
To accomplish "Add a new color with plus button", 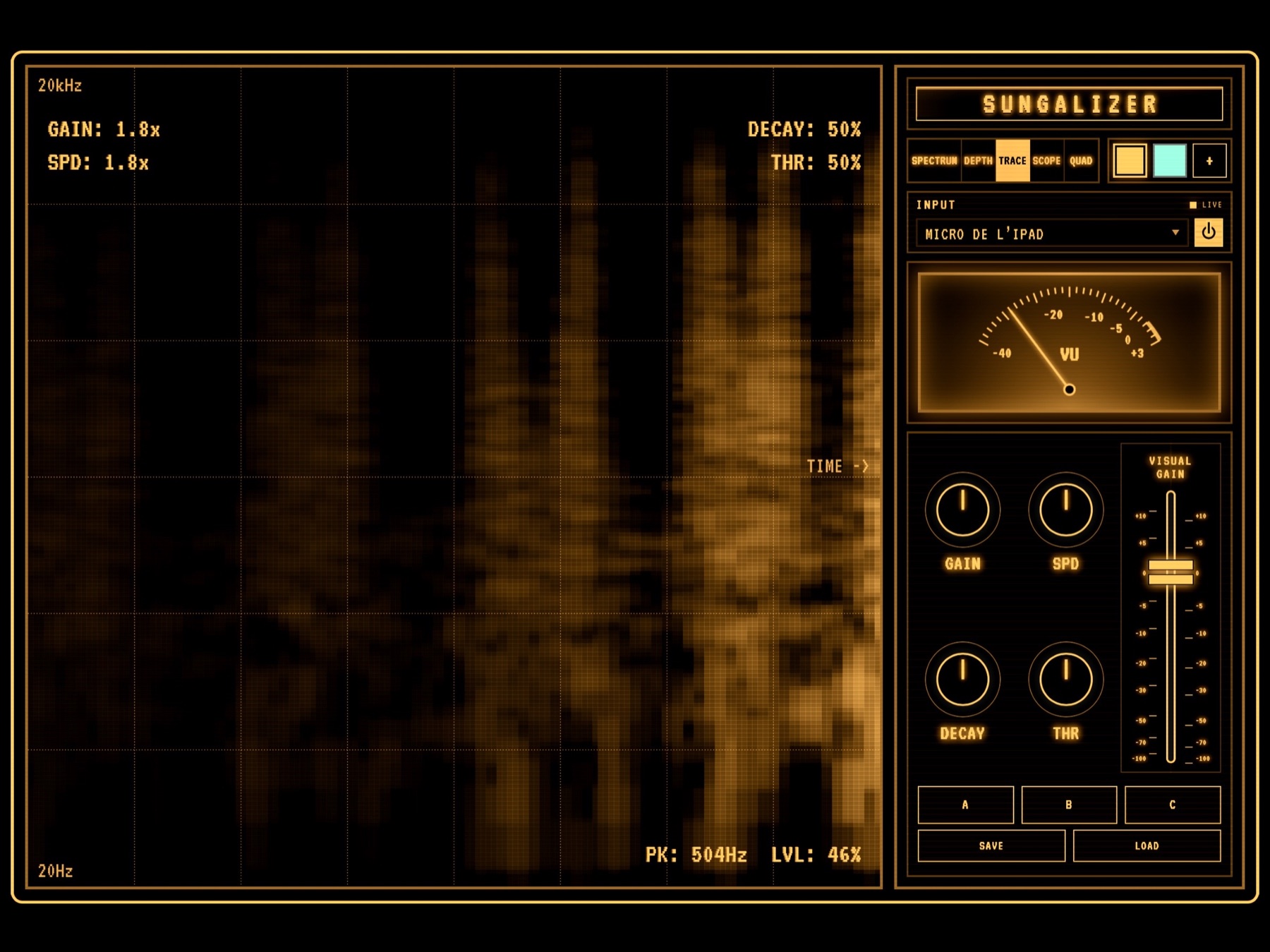I will coord(1209,161).
